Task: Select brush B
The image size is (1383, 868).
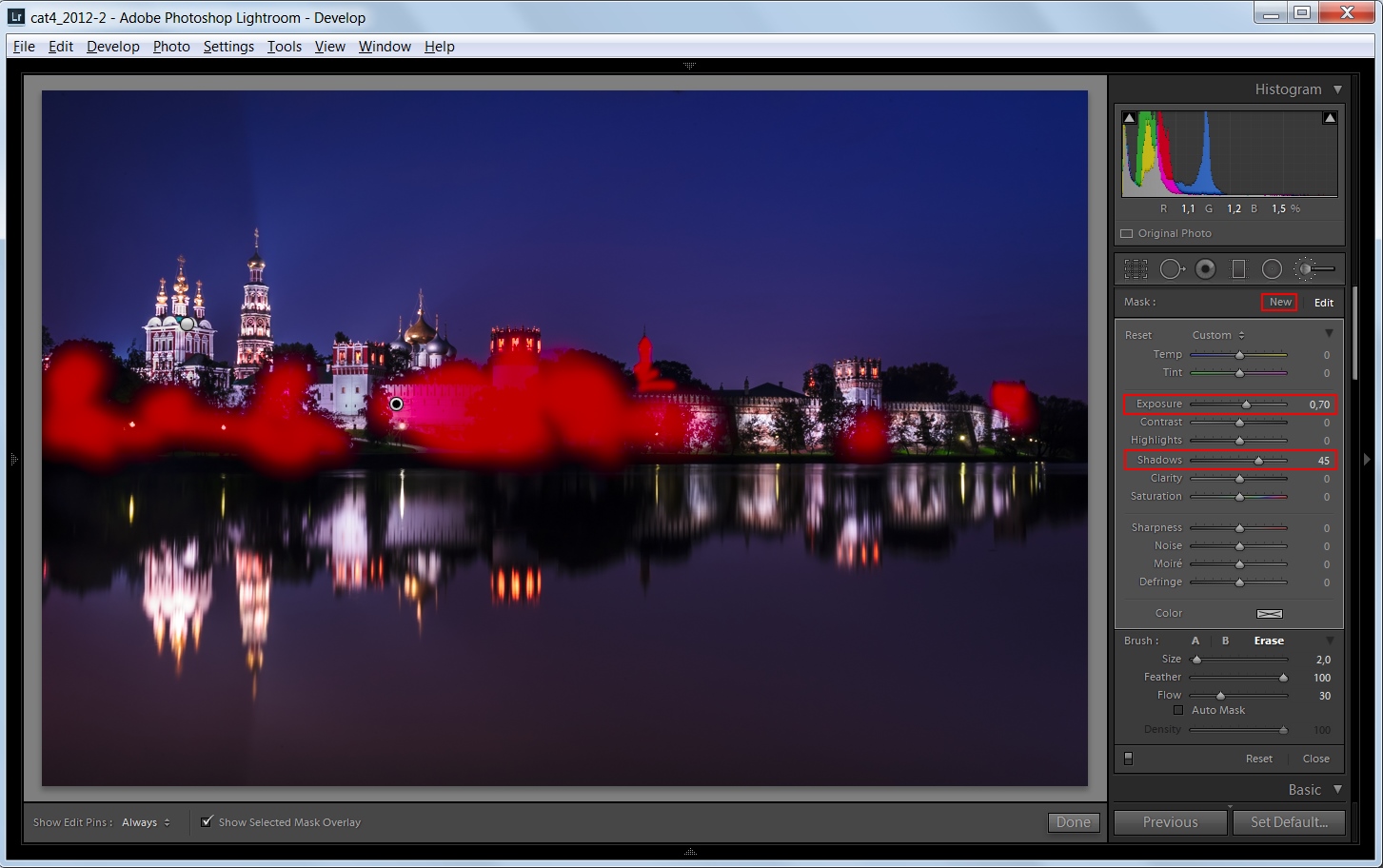Action: click(1226, 641)
